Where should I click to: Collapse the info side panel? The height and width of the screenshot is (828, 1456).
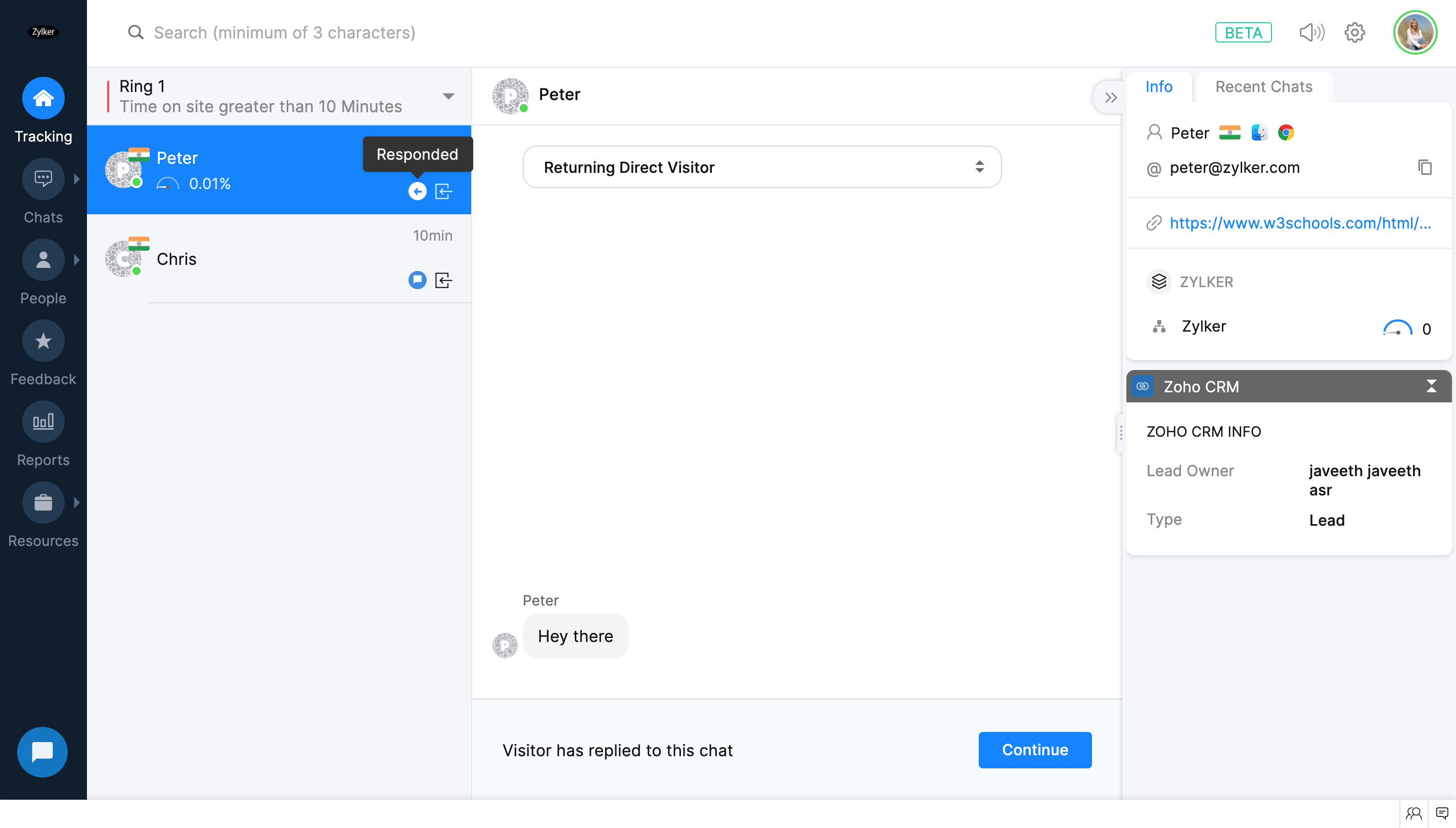click(1110, 98)
